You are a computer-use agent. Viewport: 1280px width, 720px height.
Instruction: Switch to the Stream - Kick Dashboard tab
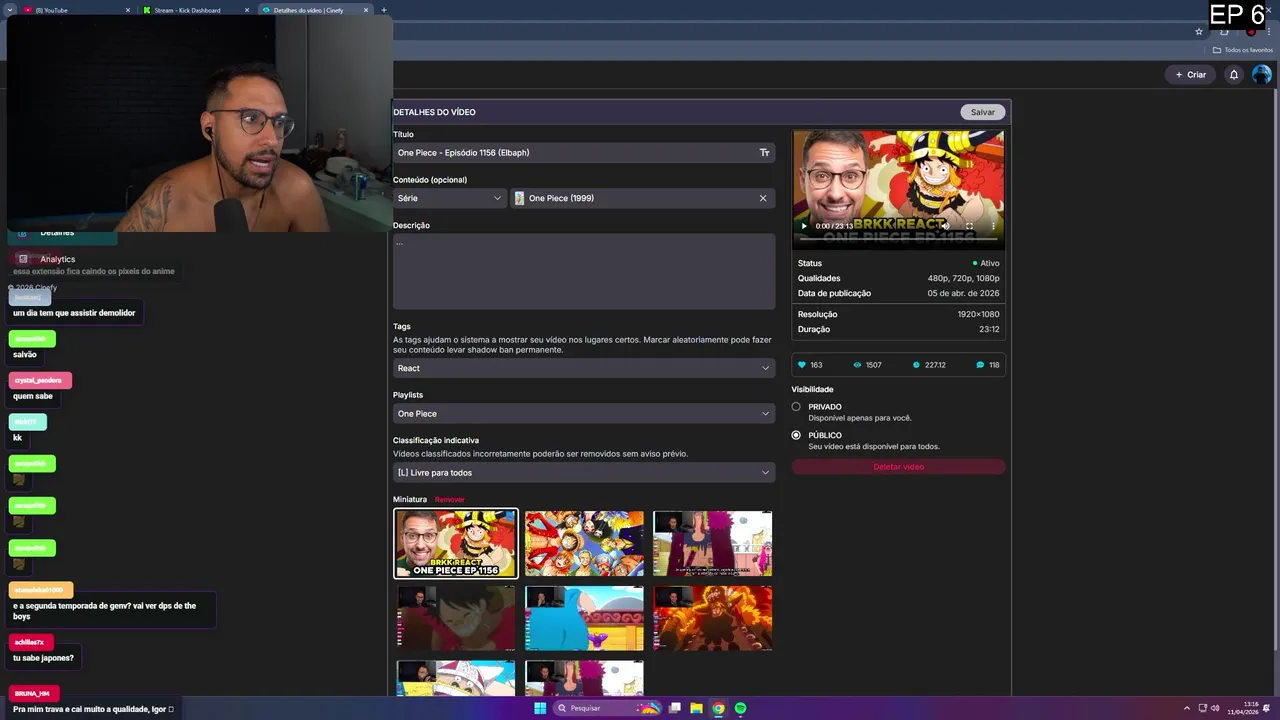195,10
